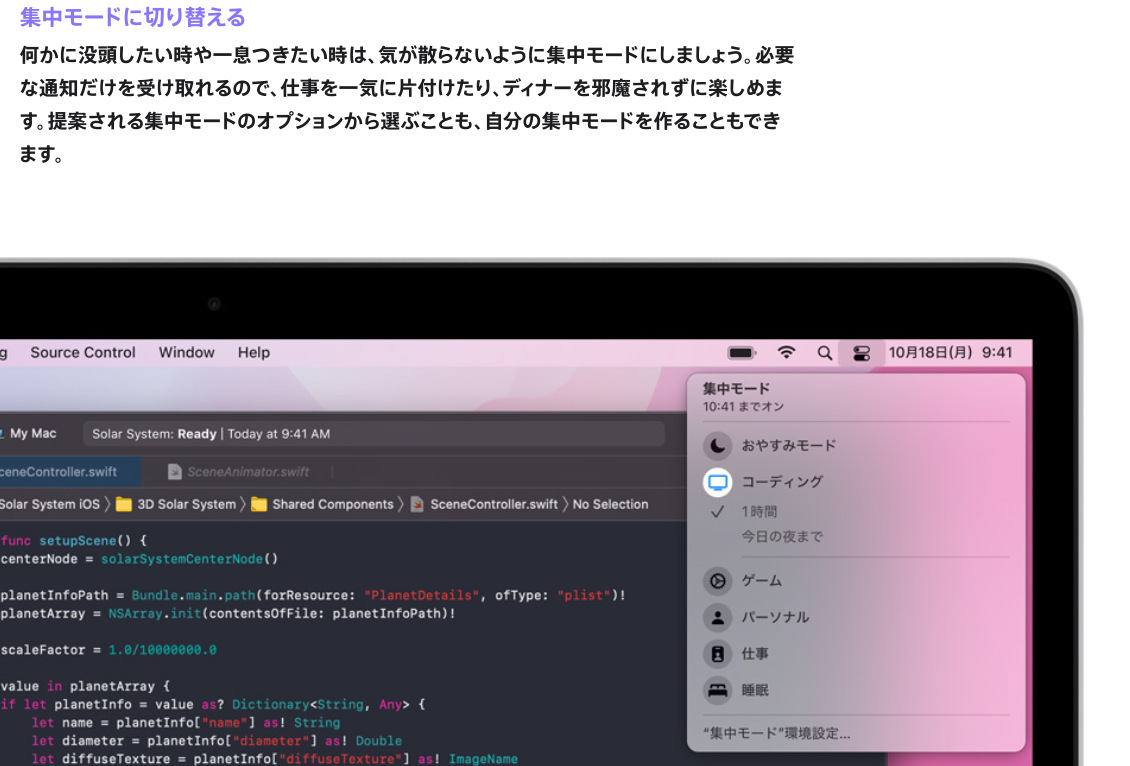Switch to the SceneController.swift tab
This screenshot has height=766, width=1130.
click(x=70, y=472)
